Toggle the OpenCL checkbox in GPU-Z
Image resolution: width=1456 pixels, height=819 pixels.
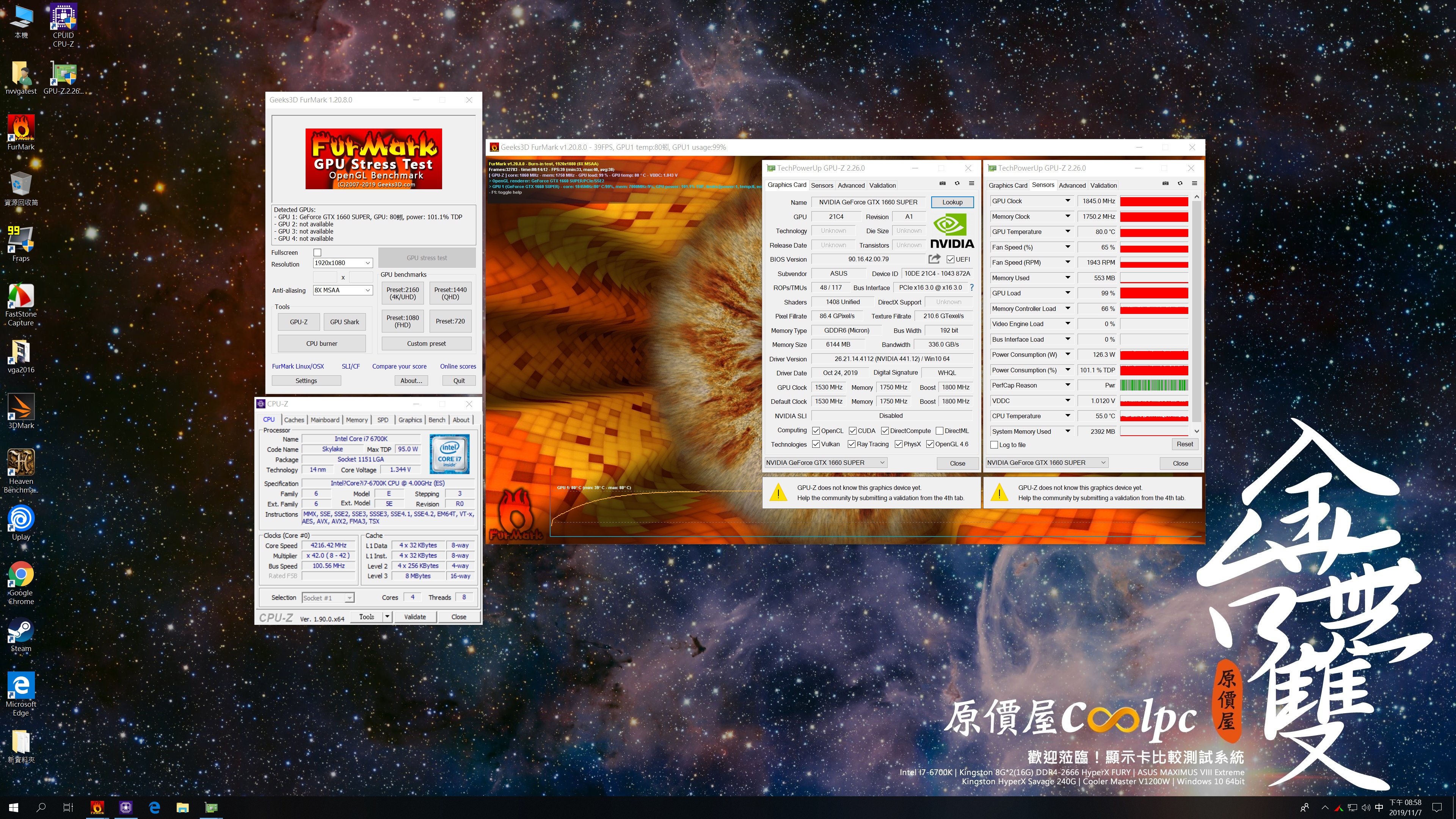point(816,431)
